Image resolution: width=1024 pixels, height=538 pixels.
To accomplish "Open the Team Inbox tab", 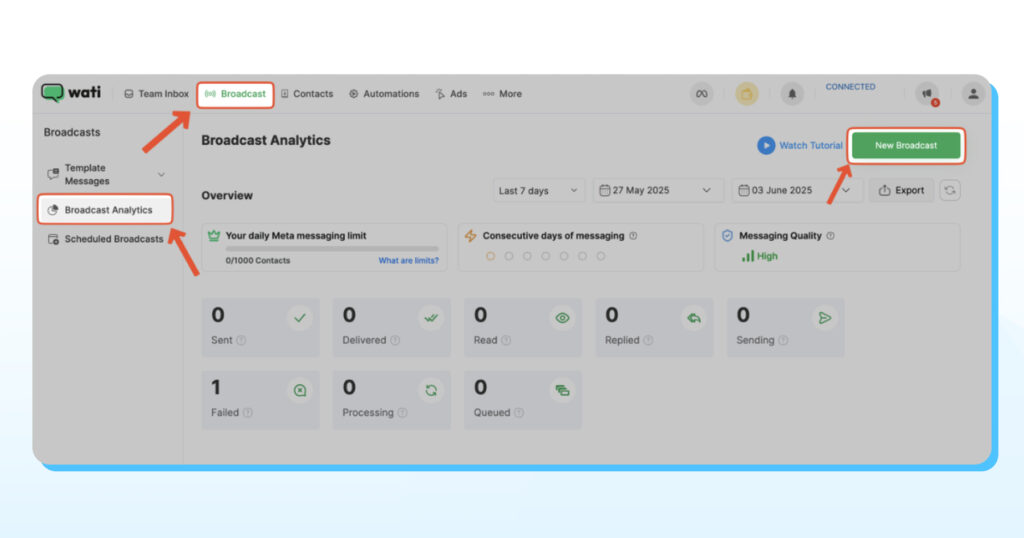I will [156, 94].
